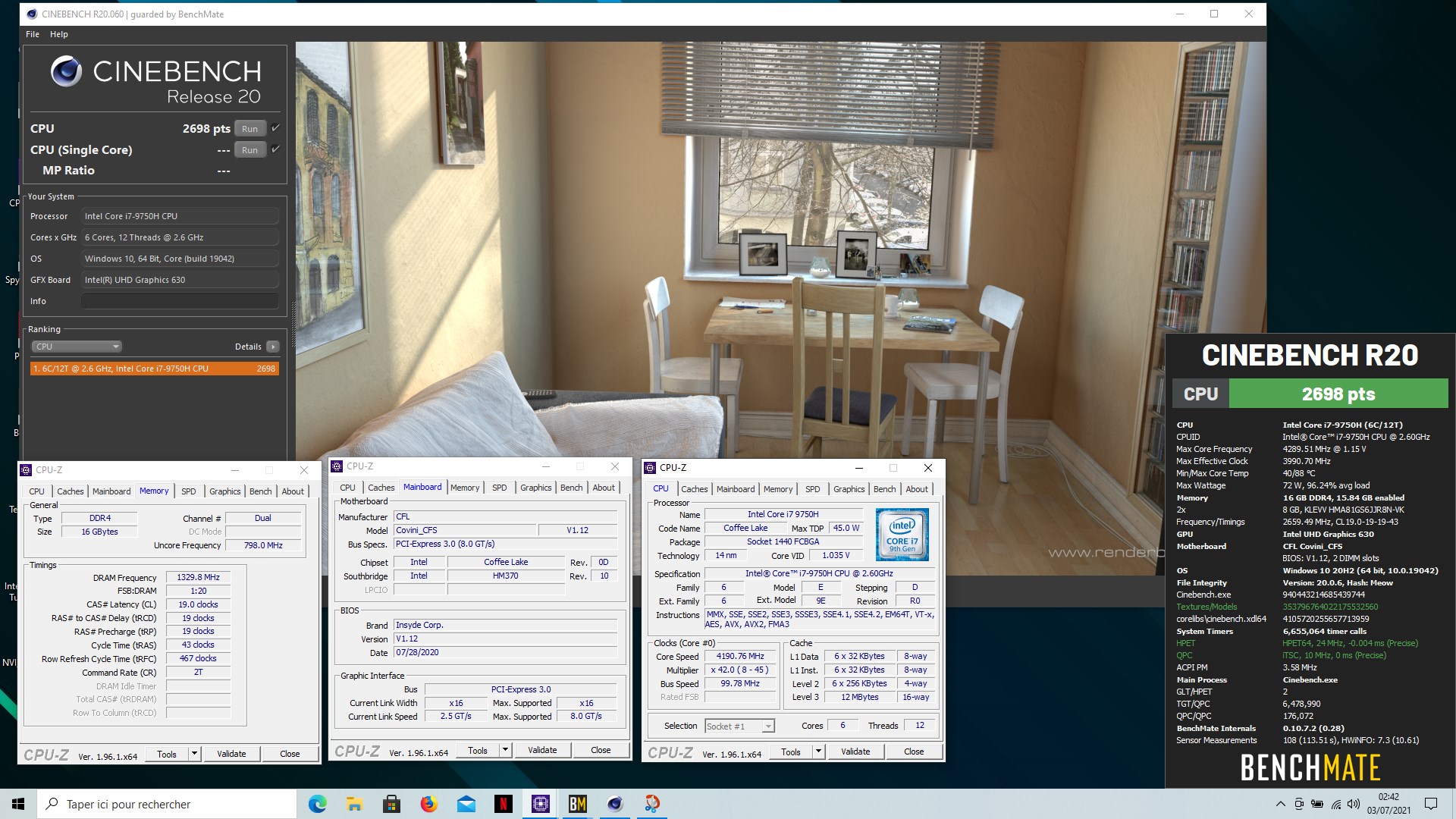Toggle the checkbox next to CPU (Single Core)
This screenshot has width=1456, height=819.
coord(275,149)
